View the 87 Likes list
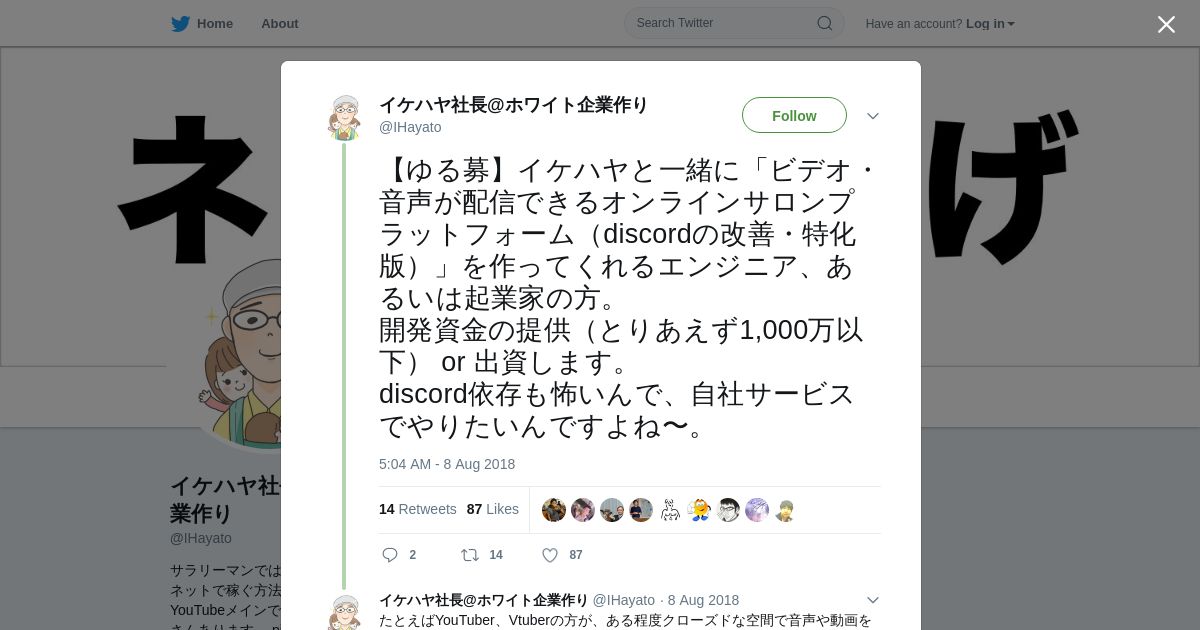The height and width of the screenshot is (630, 1200). [x=493, y=509]
